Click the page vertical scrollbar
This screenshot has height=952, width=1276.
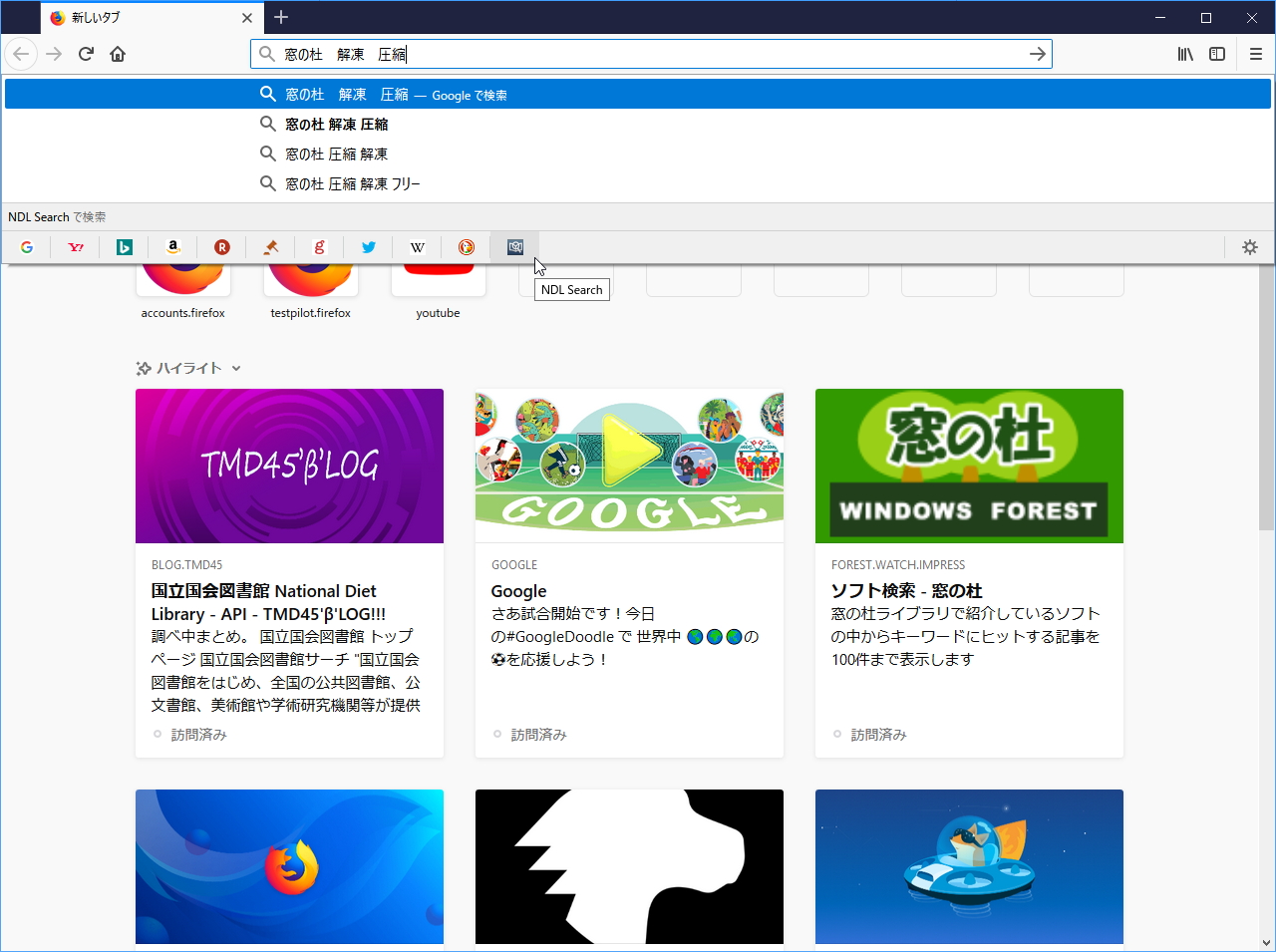pyautogui.click(x=1266, y=399)
